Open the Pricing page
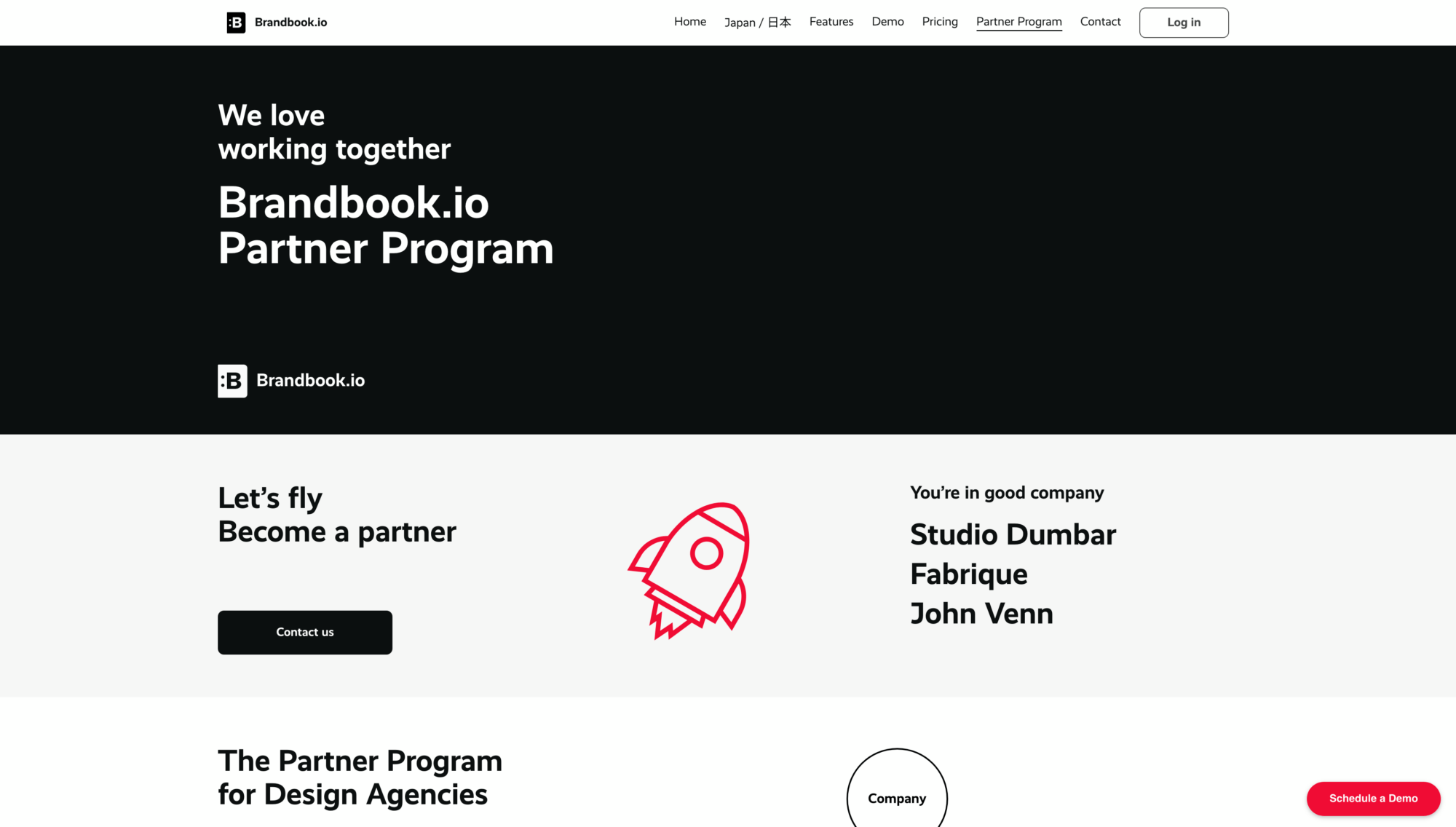The image size is (1456, 827). point(939,22)
